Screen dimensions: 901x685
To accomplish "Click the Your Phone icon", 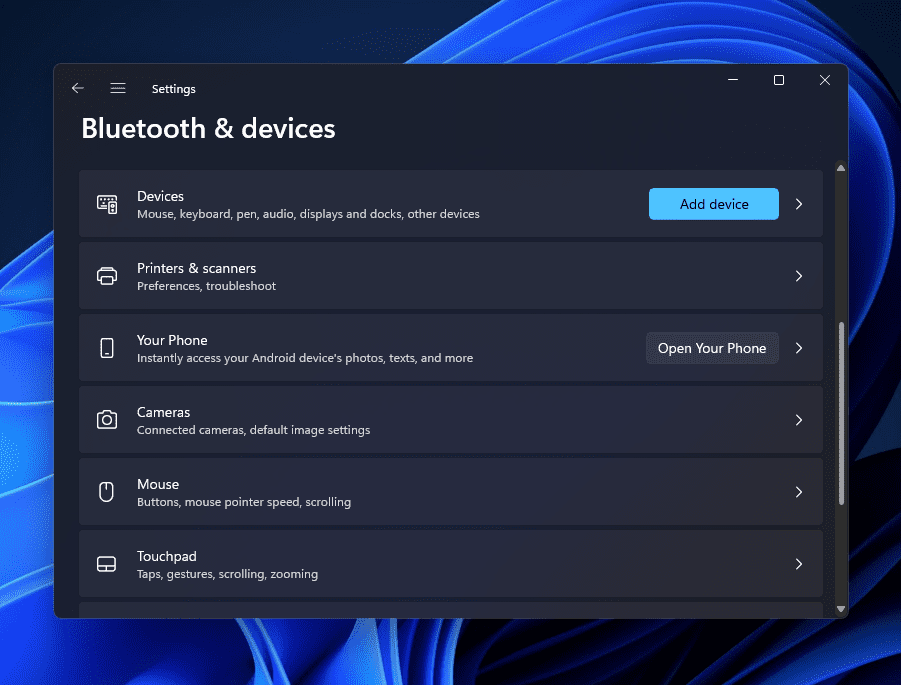I will pyautogui.click(x=107, y=348).
